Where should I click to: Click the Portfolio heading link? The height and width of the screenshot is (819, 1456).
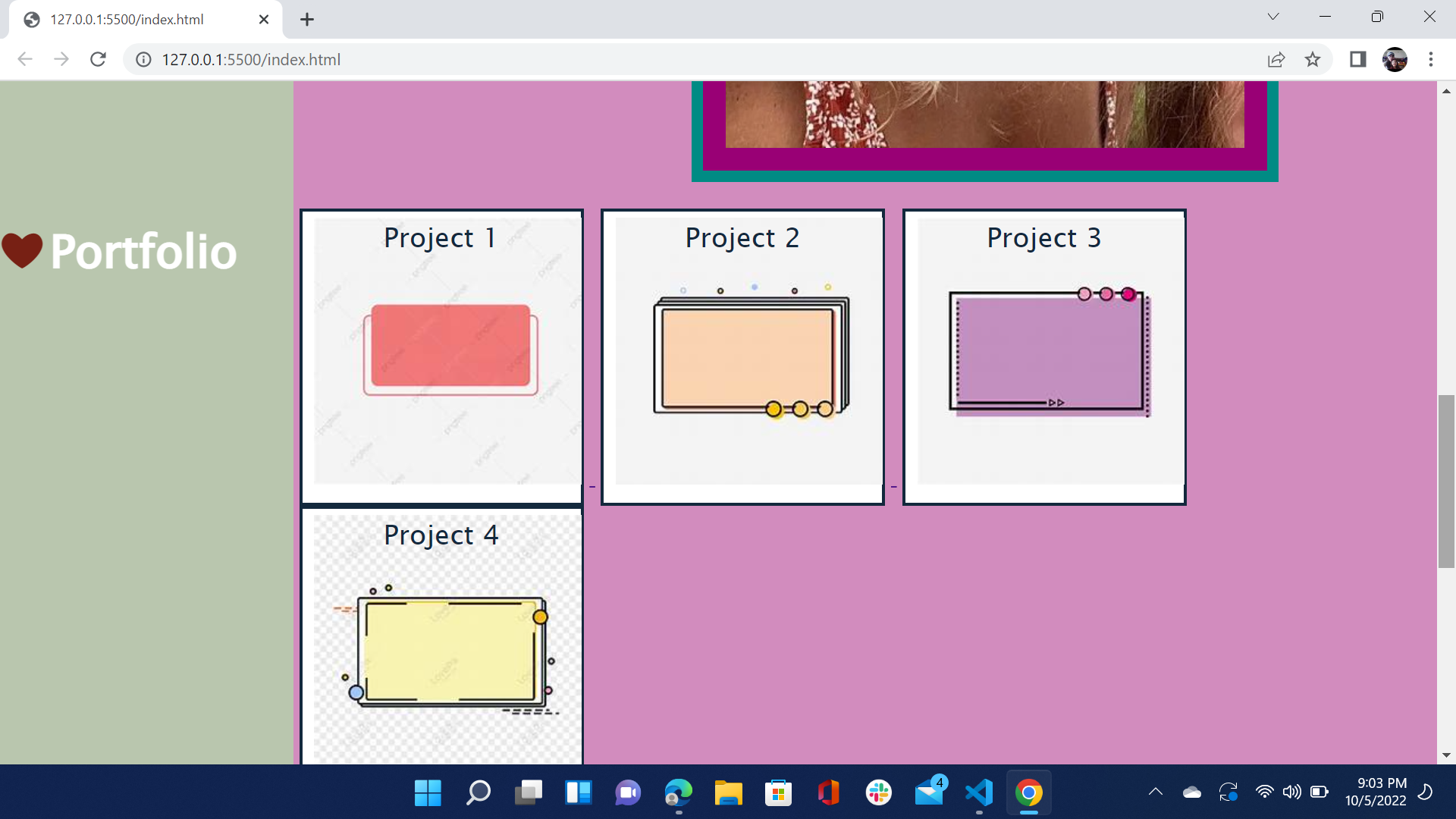(143, 252)
